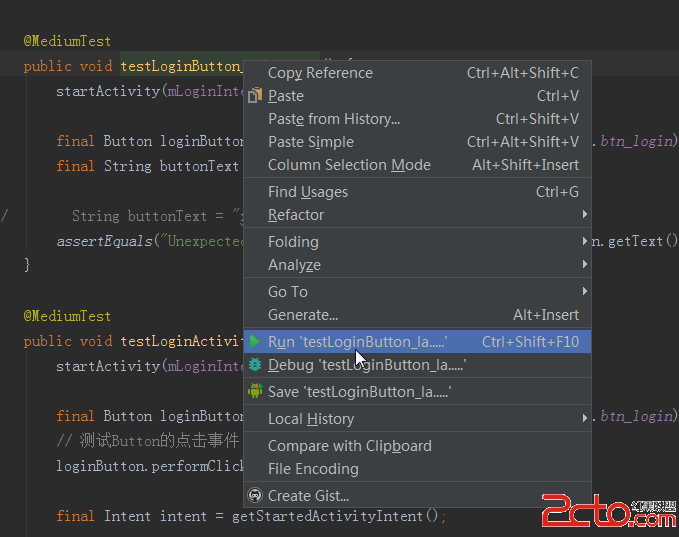
Task: Expand the Refactor submenu arrow
Action: (585, 215)
